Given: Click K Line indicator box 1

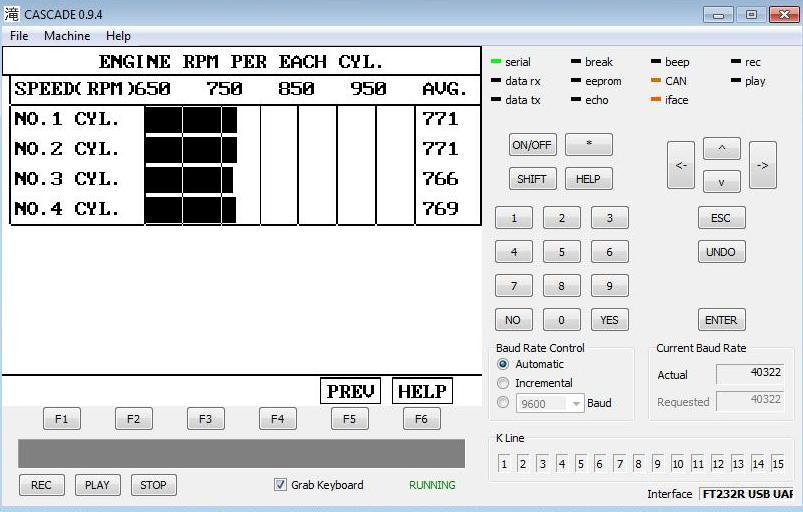Looking at the screenshot, I should pyautogui.click(x=505, y=464).
